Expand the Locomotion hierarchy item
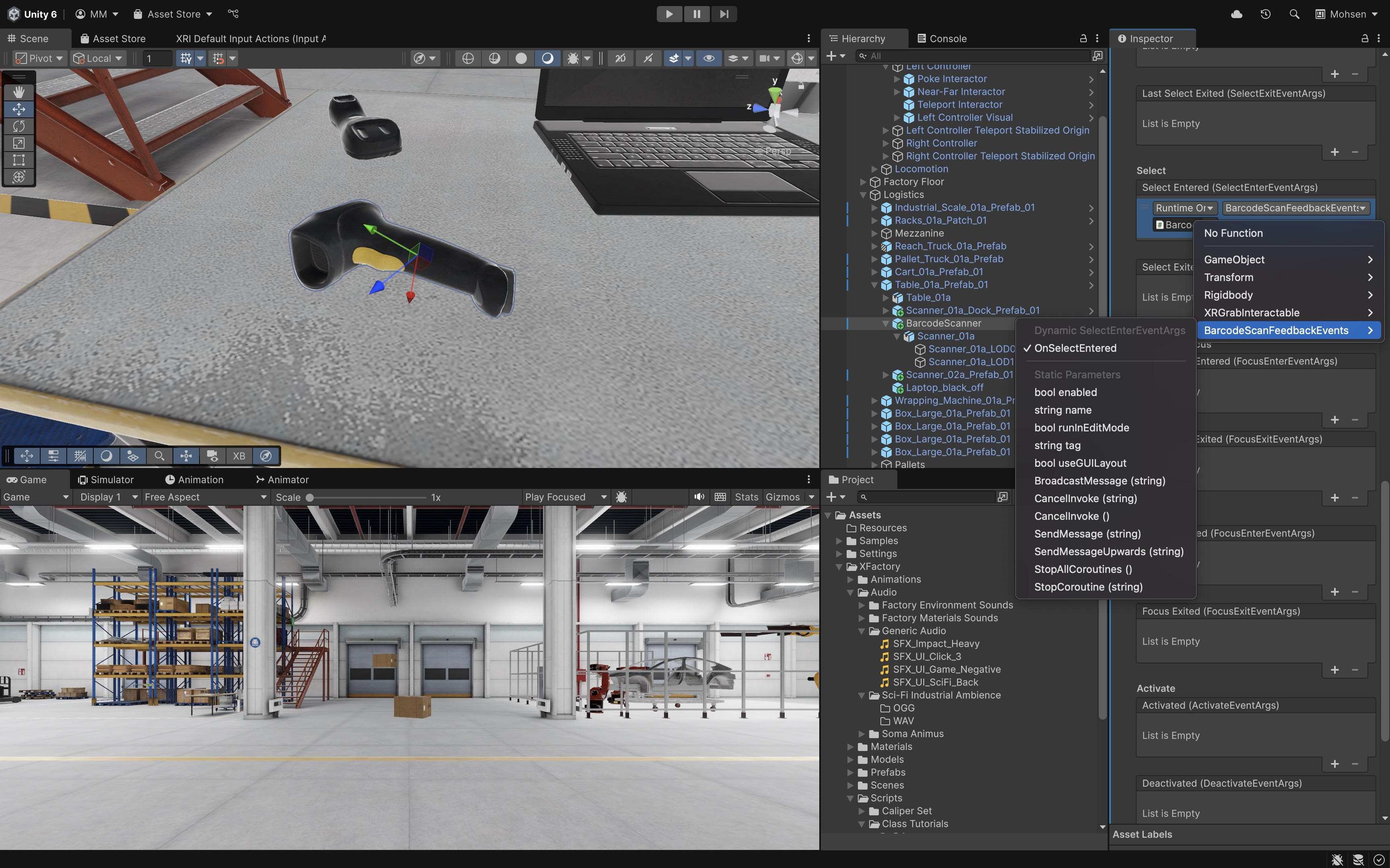This screenshot has height=868, width=1390. click(874, 169)
